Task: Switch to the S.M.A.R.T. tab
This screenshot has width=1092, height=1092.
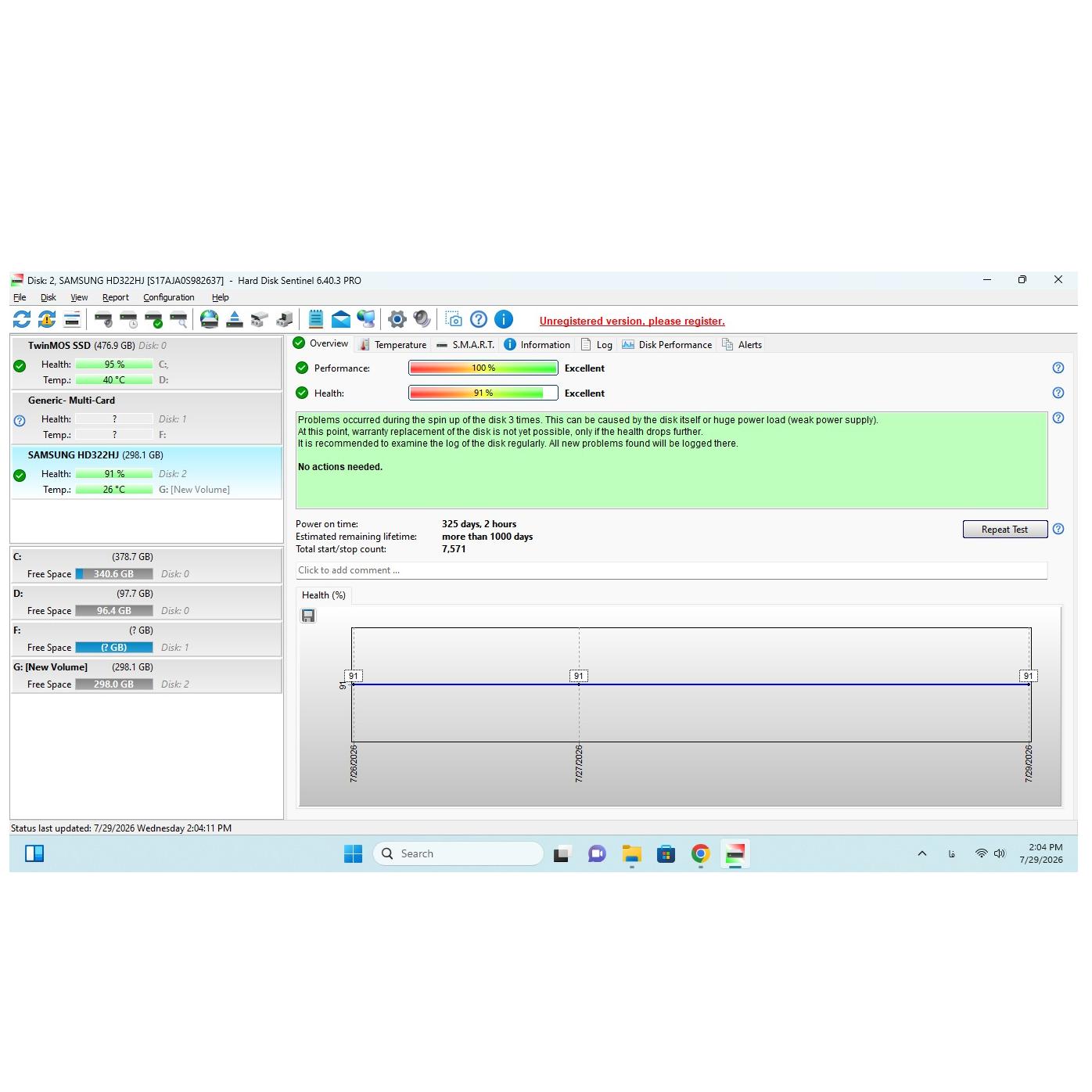Action: tap(465, 344)
